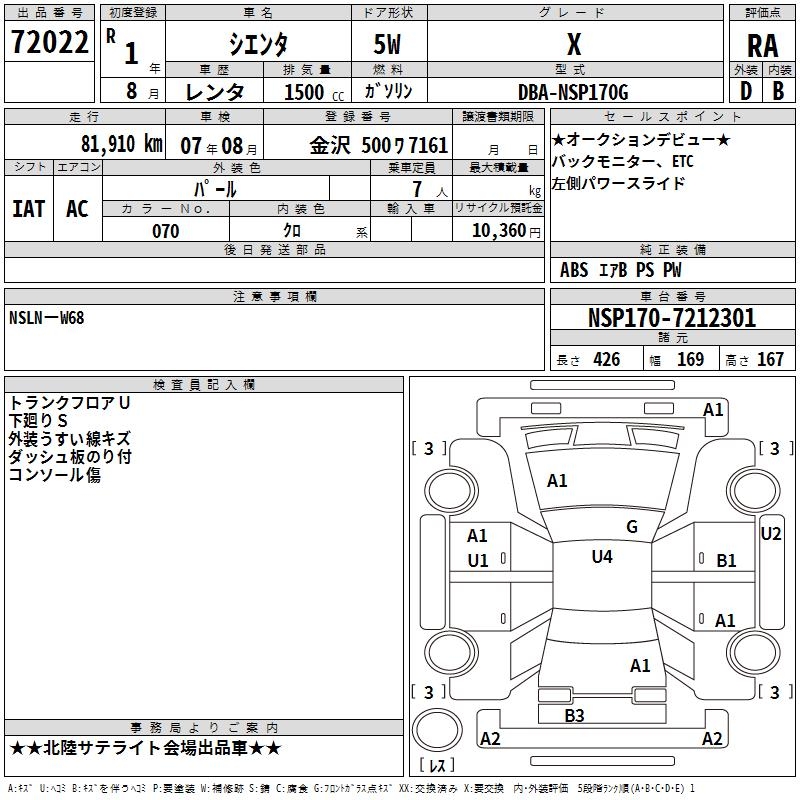The width and height of the screenshot is (800, 800).
Task: Click the 北陸サテライト会場出品車 notice text
Action: (146, 748)
